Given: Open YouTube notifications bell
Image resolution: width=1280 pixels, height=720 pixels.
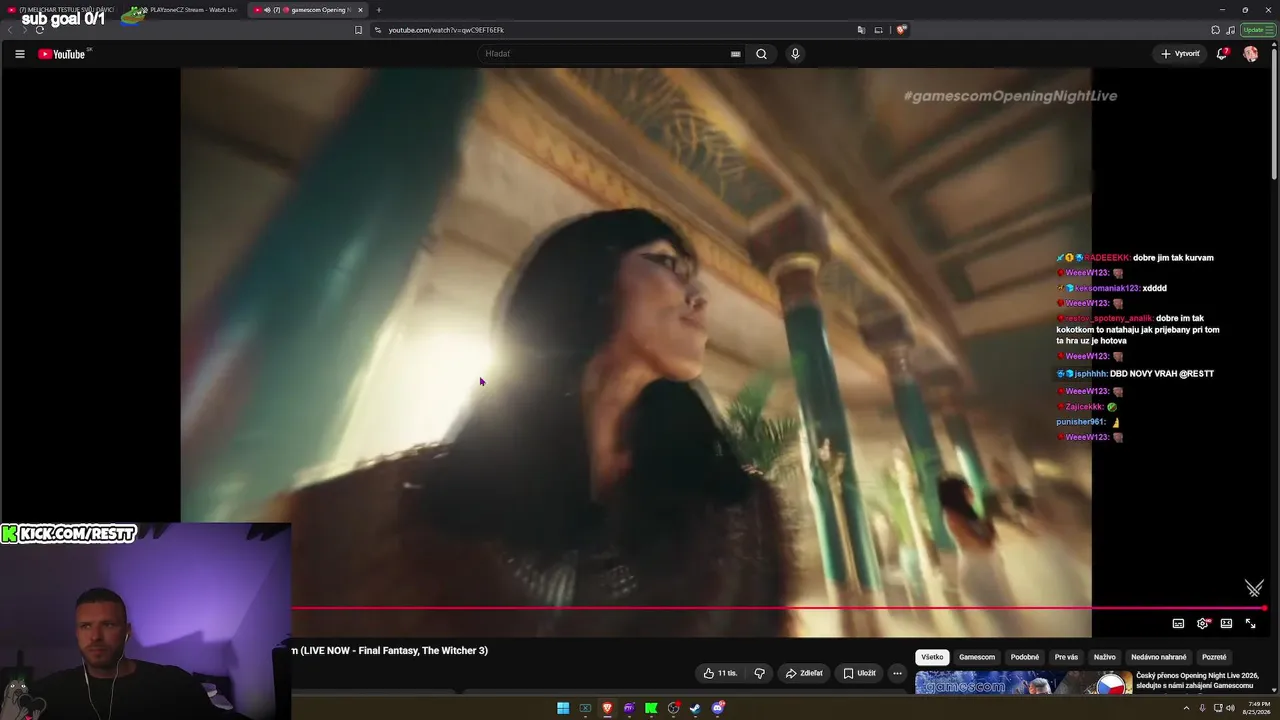Looking at the screenshot, I should coord(1221,54).
